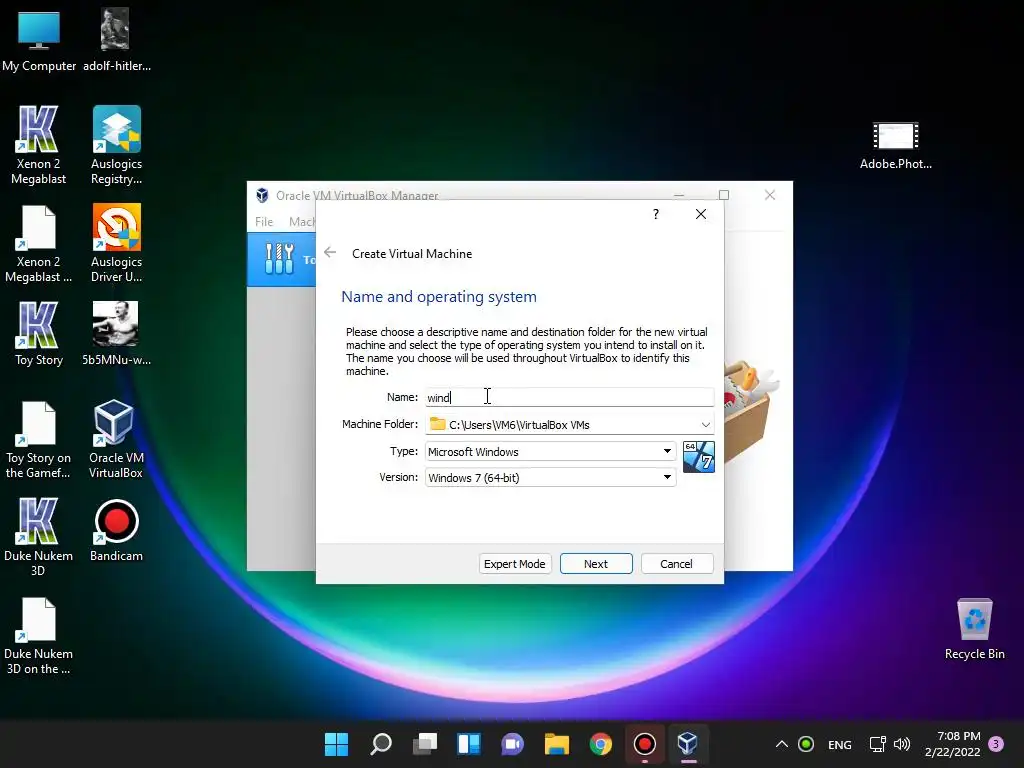Image resolution: width=1024 pixels, height=768 pixels.
Task: Close the VirtualBox Manager window
Action: (x=770, y=195)
